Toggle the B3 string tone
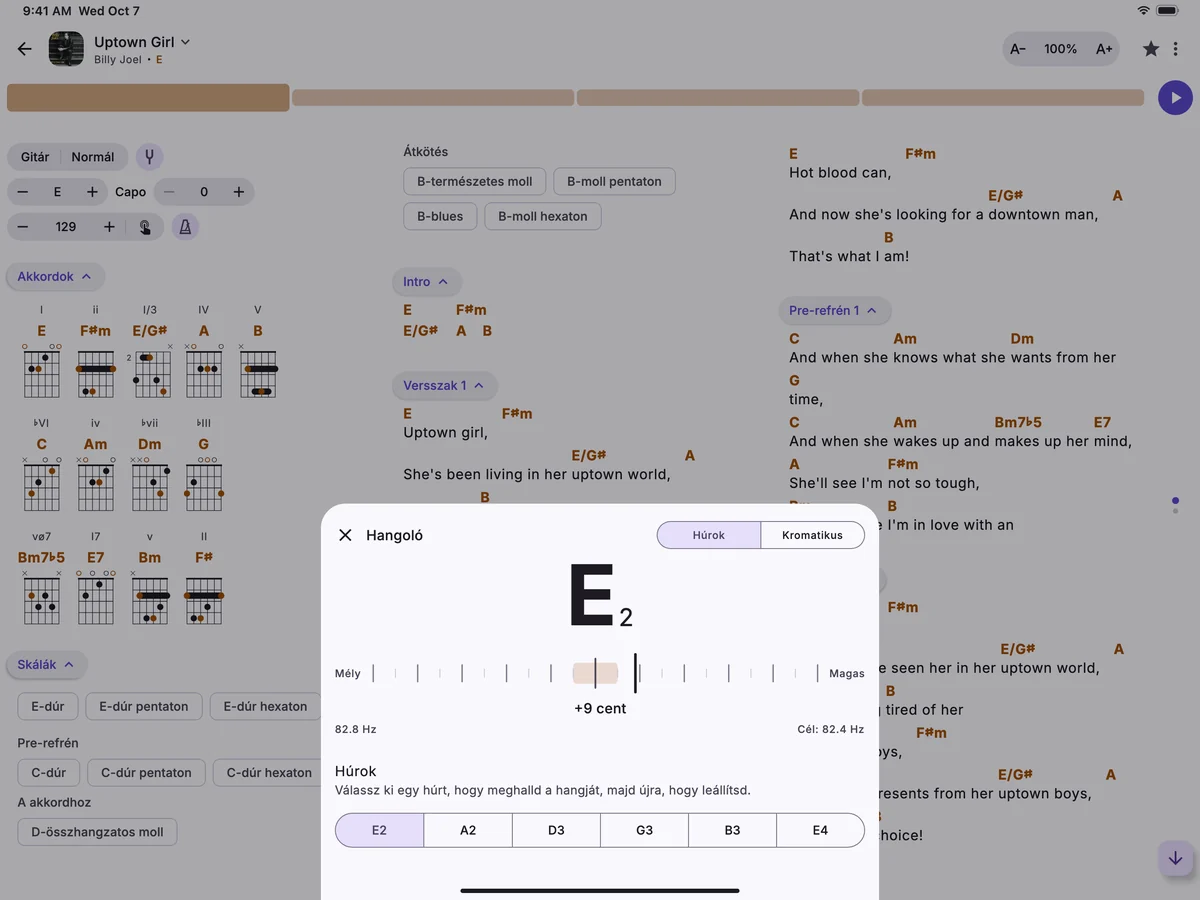Image resolution: width=1200 pixels, height=900 pixels. click(732, 830)
